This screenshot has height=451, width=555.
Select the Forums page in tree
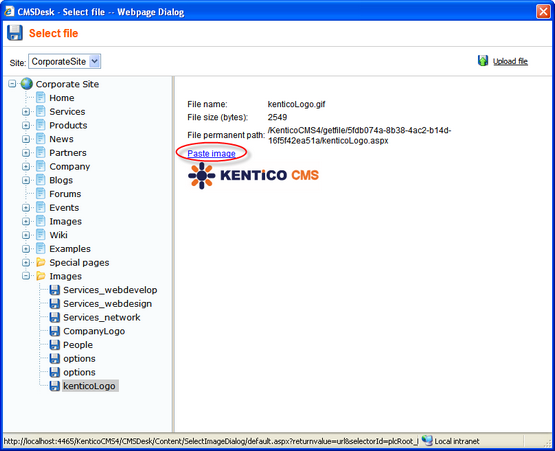65,194
